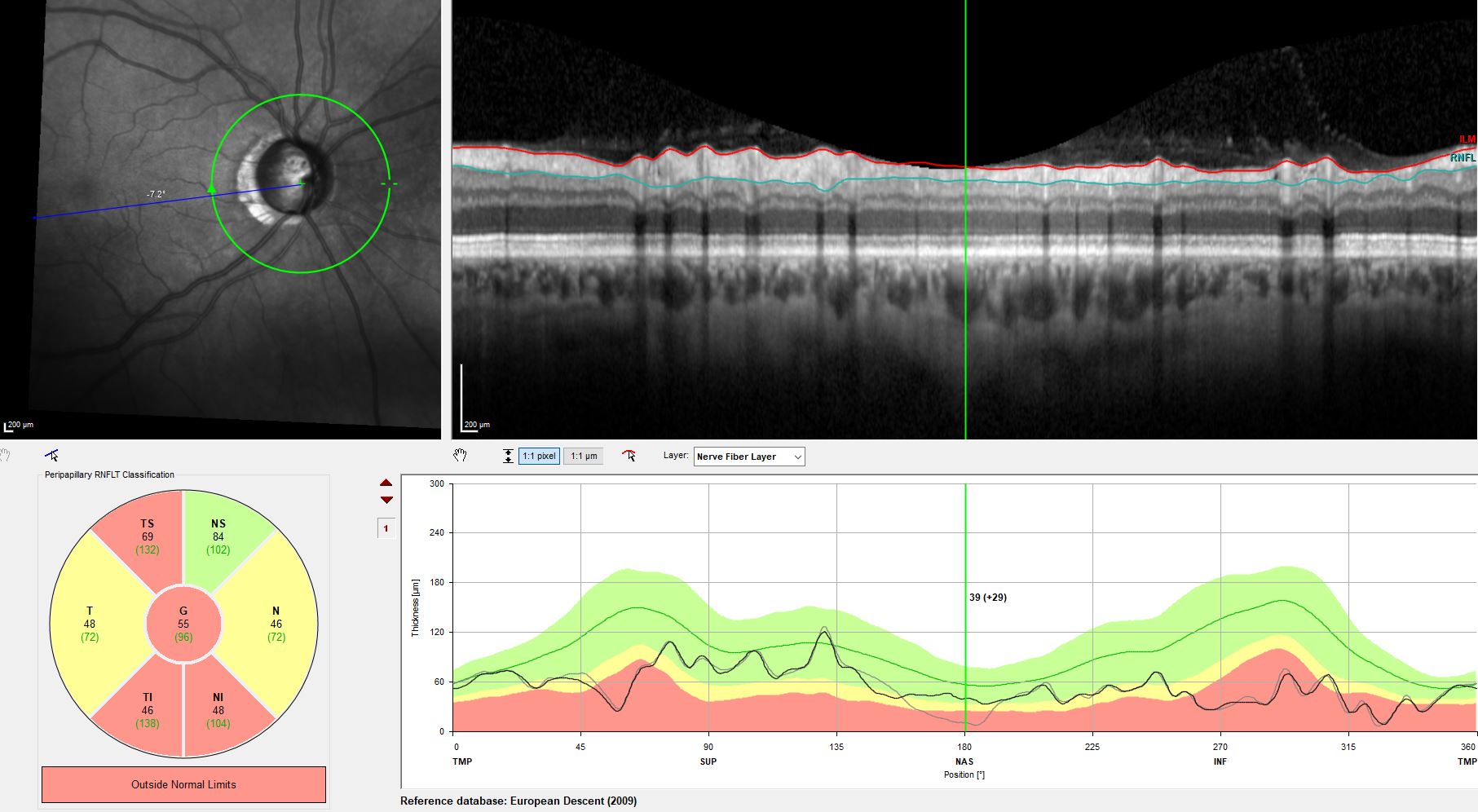Screen dimensions: 1478x812
Task: Select the red segmentation layer pointer tool
Action: click(629, 456)
